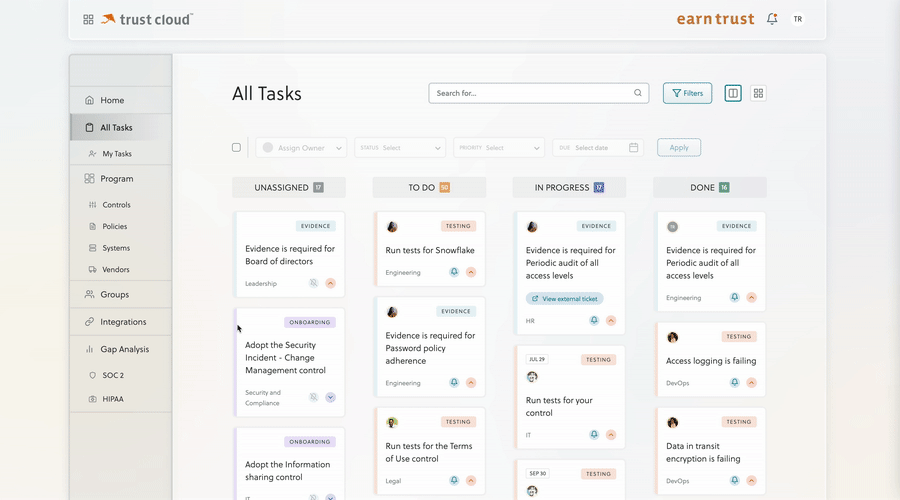Open the TR user avatar menu

coord(798,19)
